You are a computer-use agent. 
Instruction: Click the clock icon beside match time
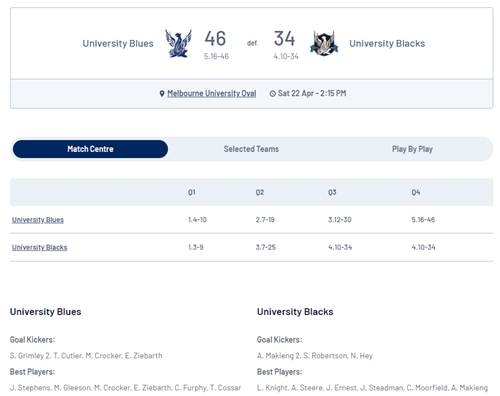tap(272, 94)
